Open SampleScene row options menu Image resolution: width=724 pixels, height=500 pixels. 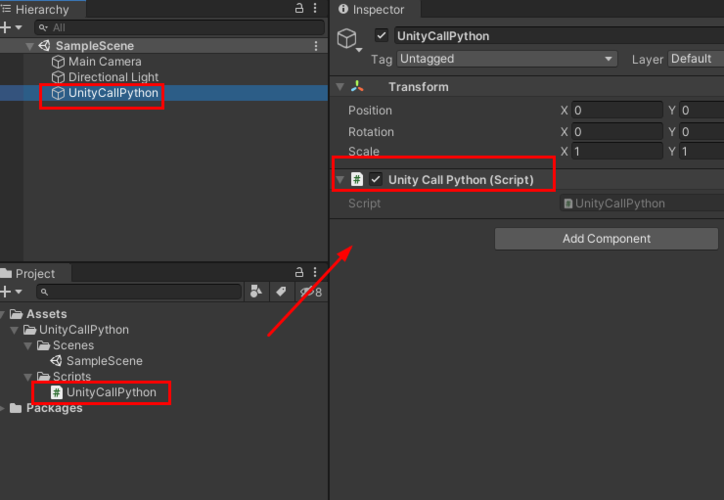pos(316,46)
